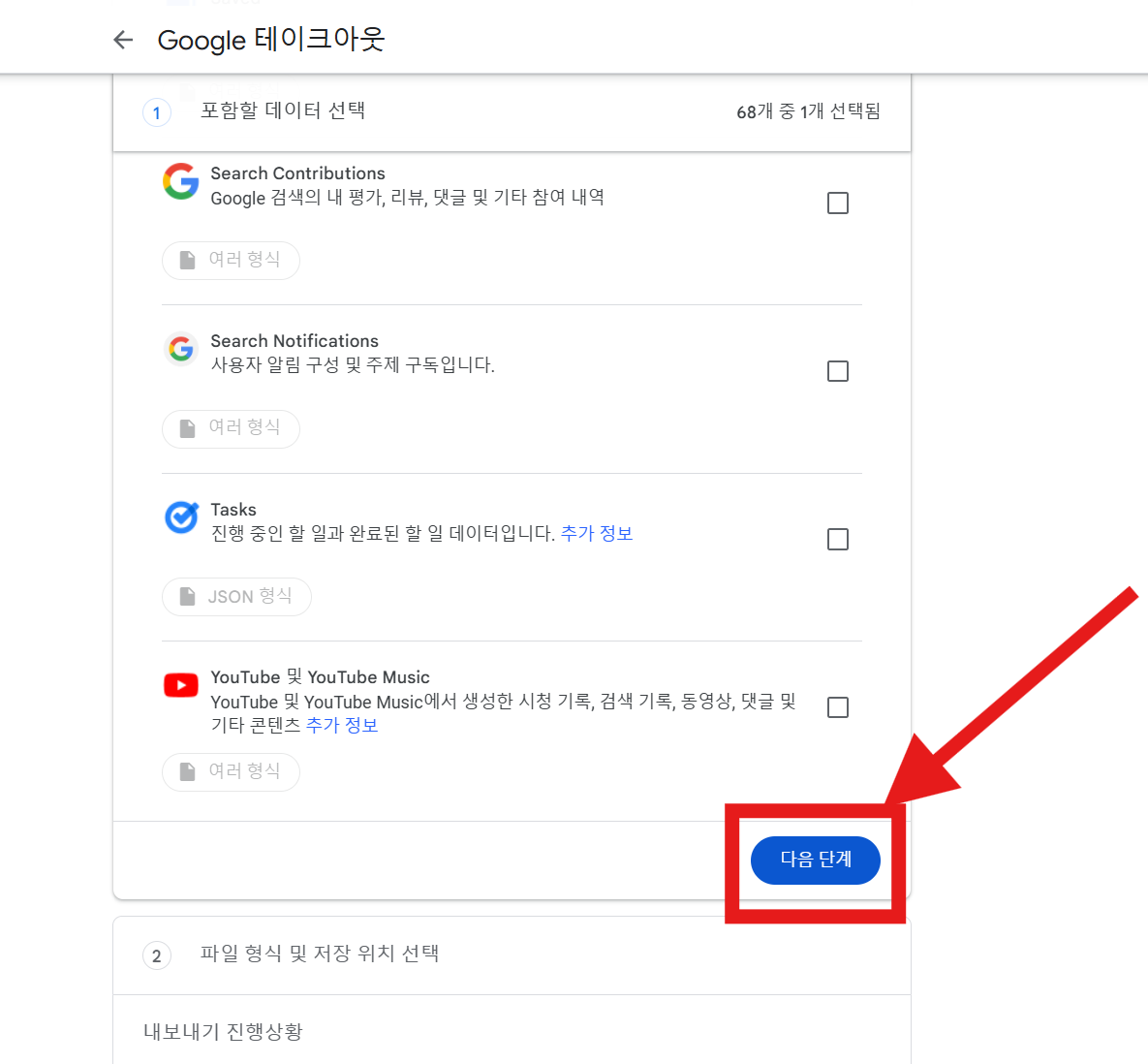Open 여러 형식 under Search Notifications
The height and width of the screenshot is (1064, 1148).
coord(231,428)
